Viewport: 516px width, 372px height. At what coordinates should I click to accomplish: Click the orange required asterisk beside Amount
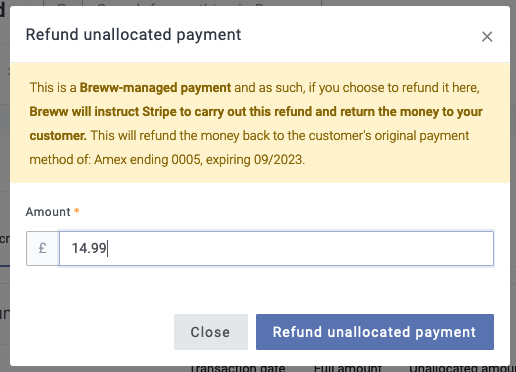click(77, 211)
